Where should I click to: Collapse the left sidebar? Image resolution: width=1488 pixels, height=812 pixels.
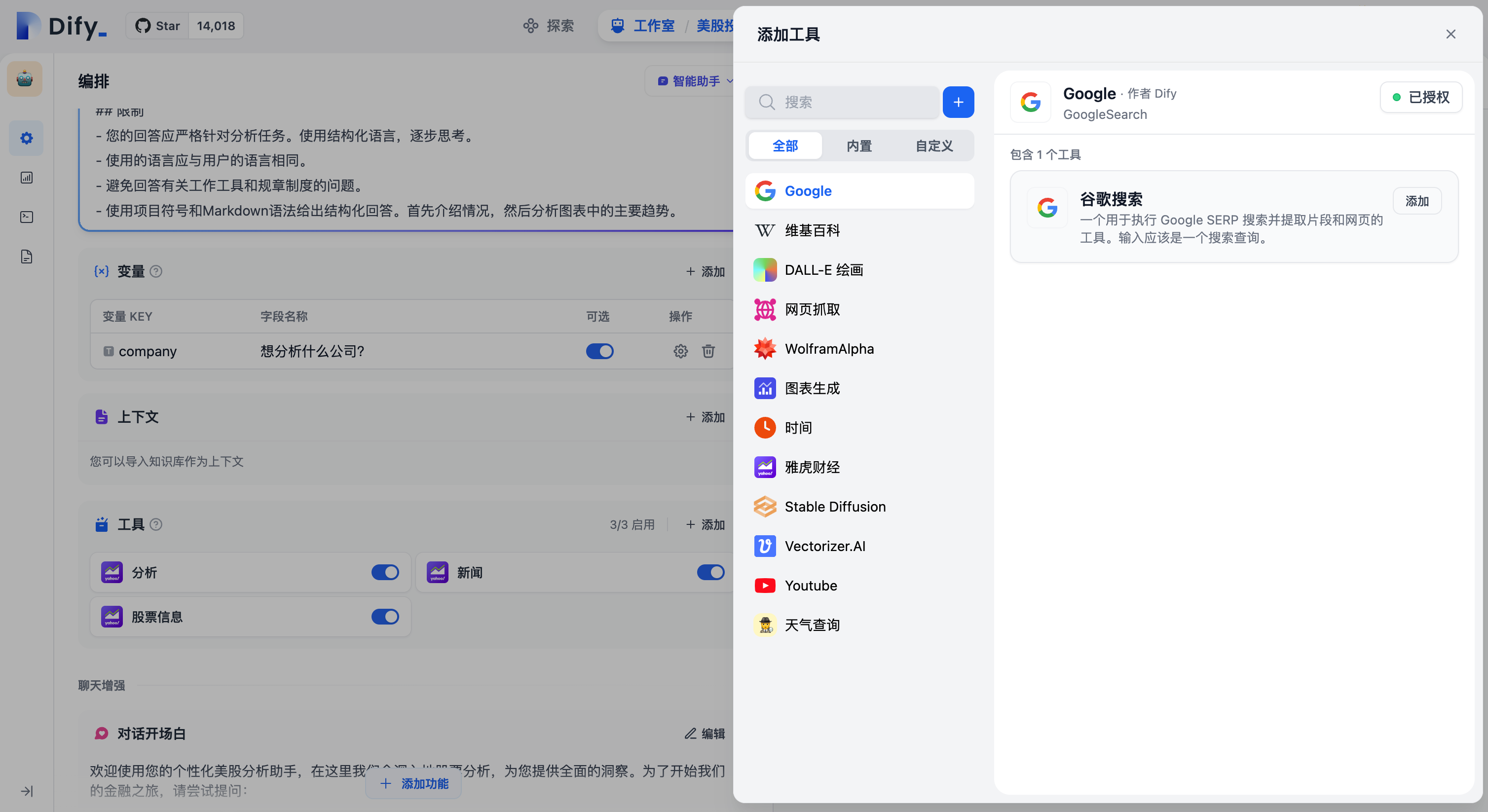[x=26, y=792]
